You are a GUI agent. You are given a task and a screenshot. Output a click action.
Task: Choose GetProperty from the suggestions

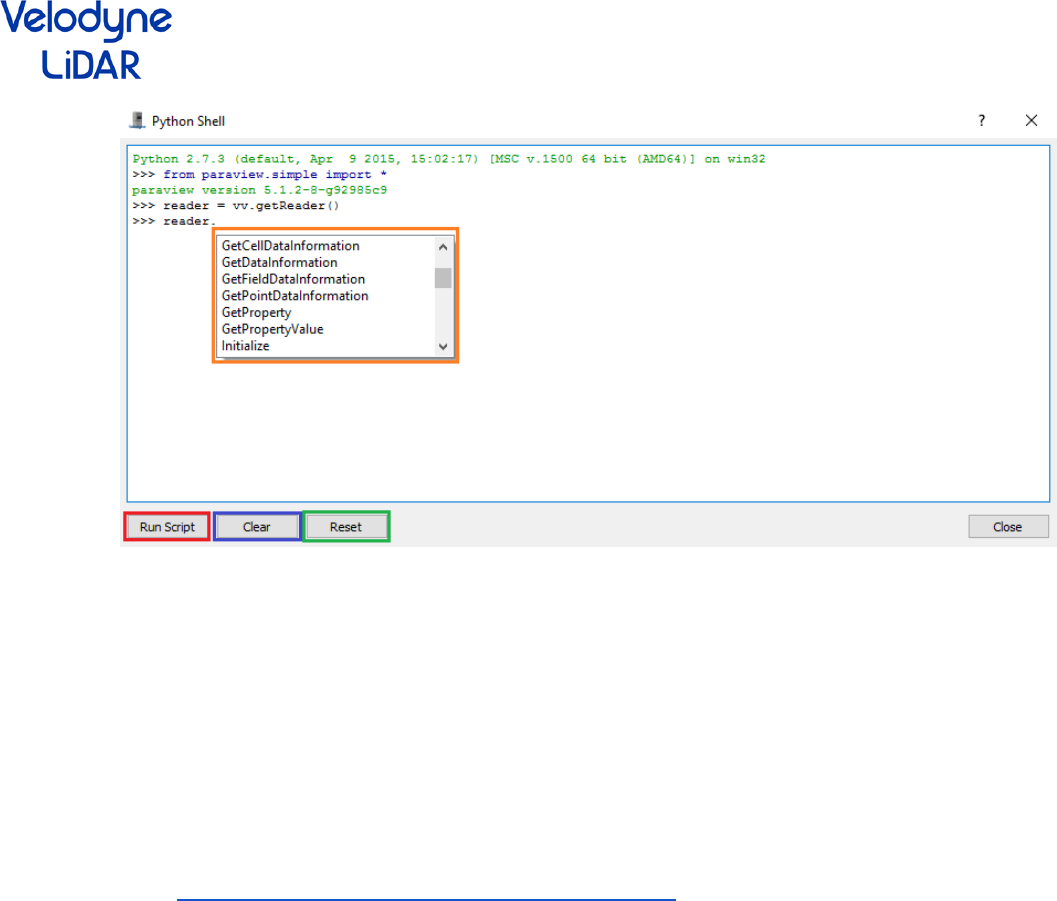256,313
